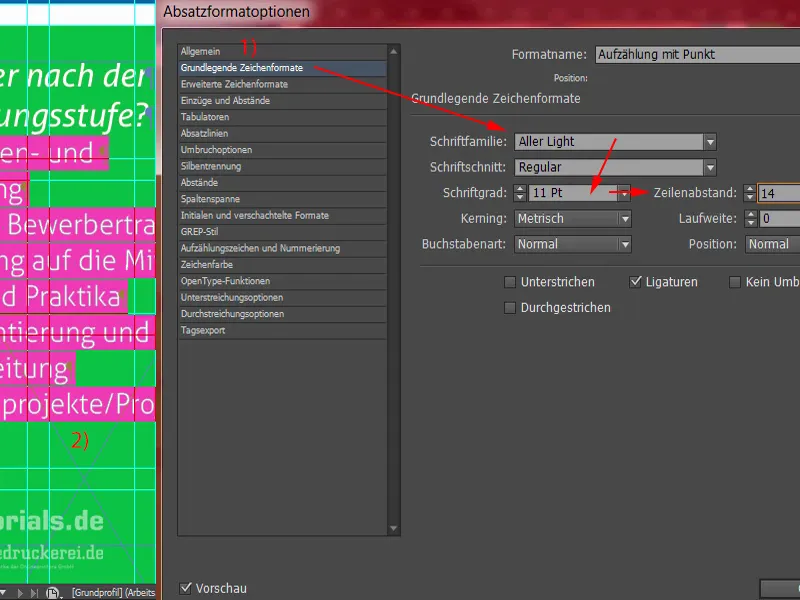The height and width of the screenshot is (600, 800).
Task: Go to next page in document status bar
Action: coord(20,593)
